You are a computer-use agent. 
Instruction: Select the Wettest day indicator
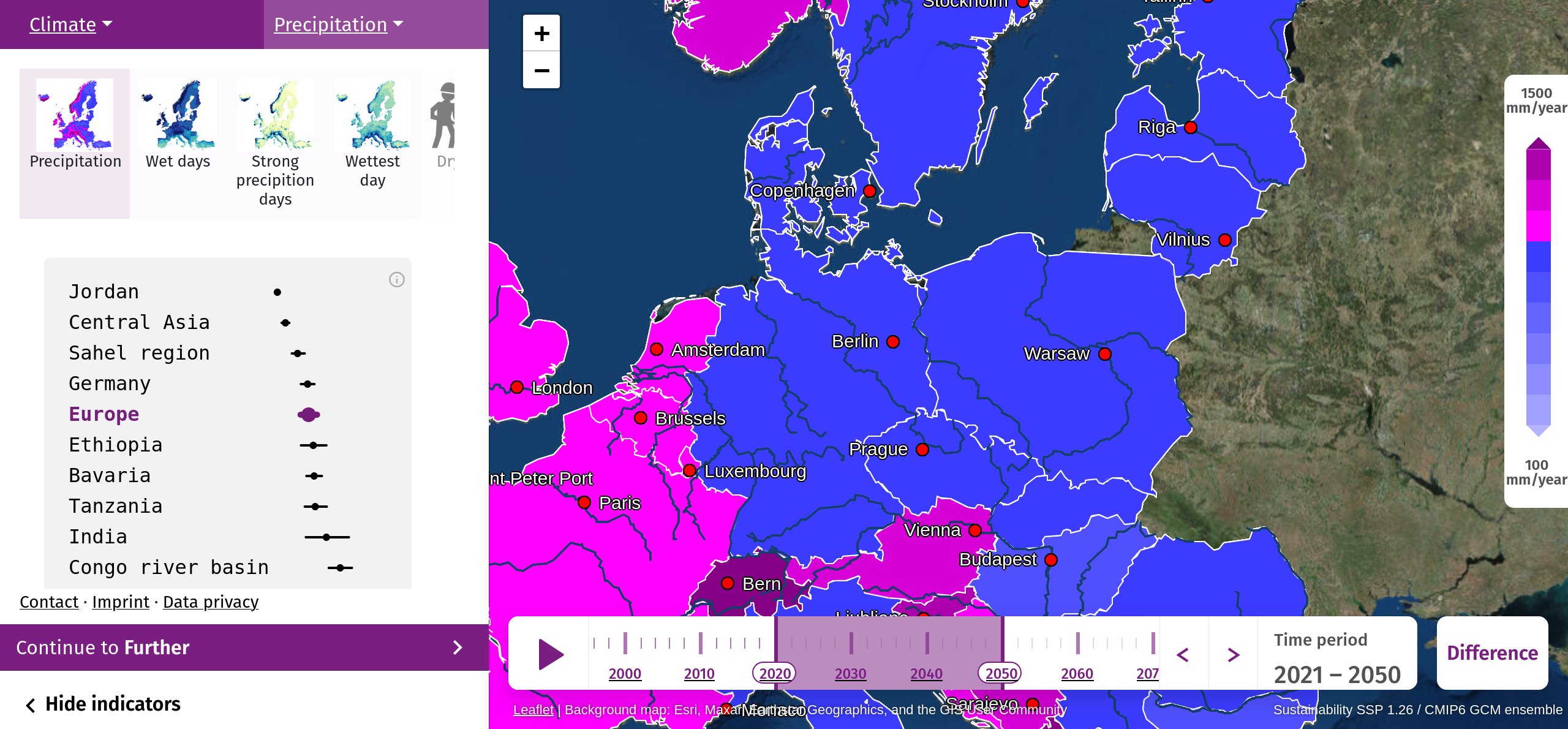coord(372,143)
